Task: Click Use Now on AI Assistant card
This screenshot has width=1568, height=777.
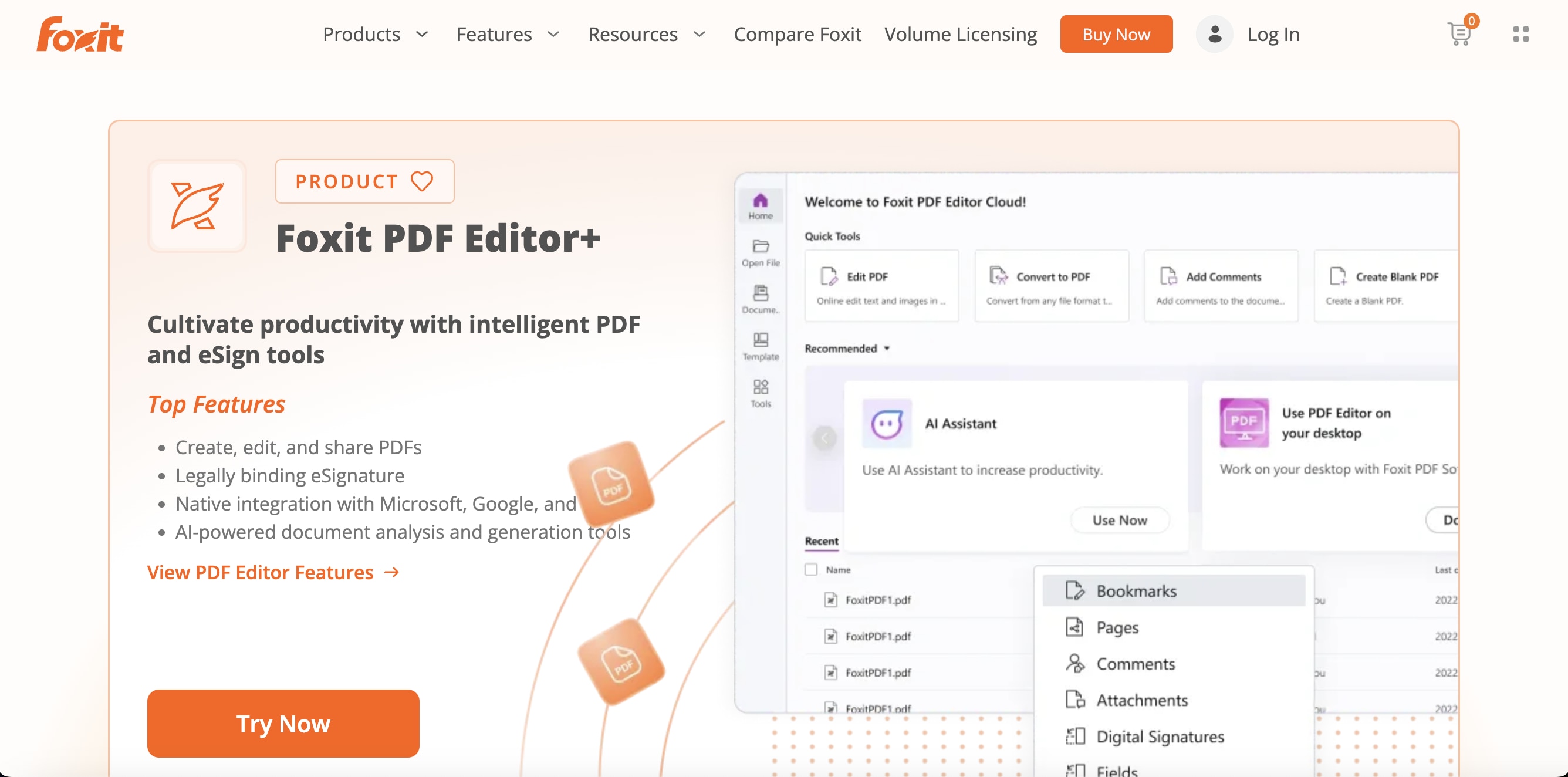Action: pyautogui.click(x=1120, y=520)
